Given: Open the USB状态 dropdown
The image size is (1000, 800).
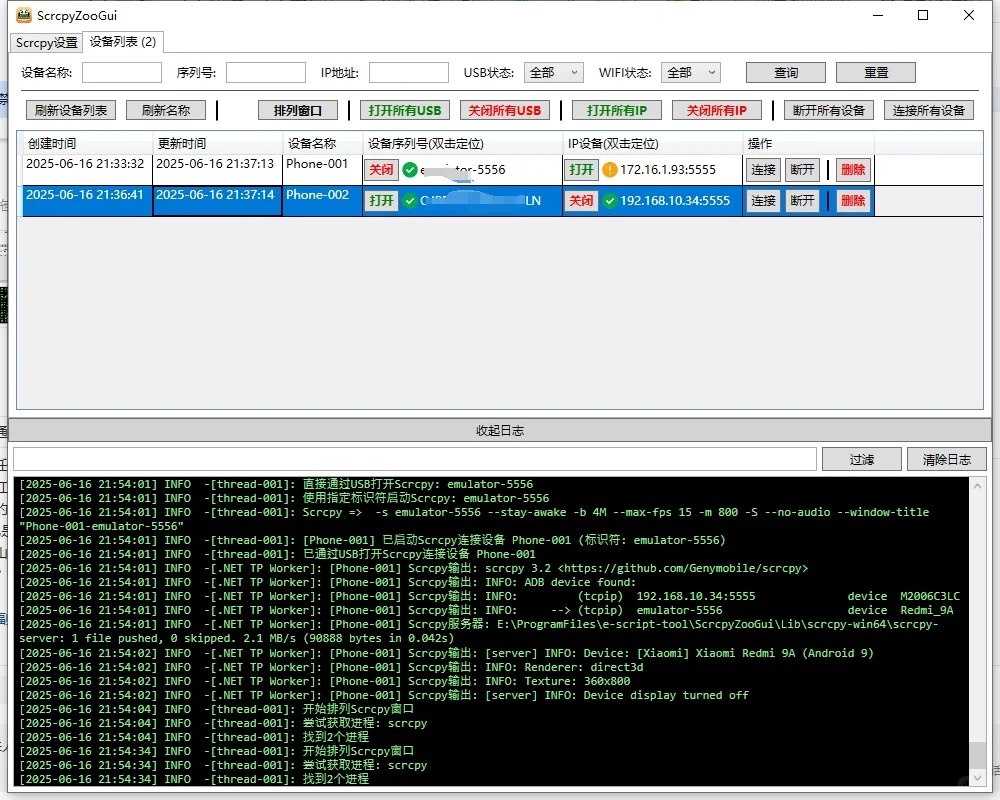Looking at the screenshot, I should pos(554,73).
